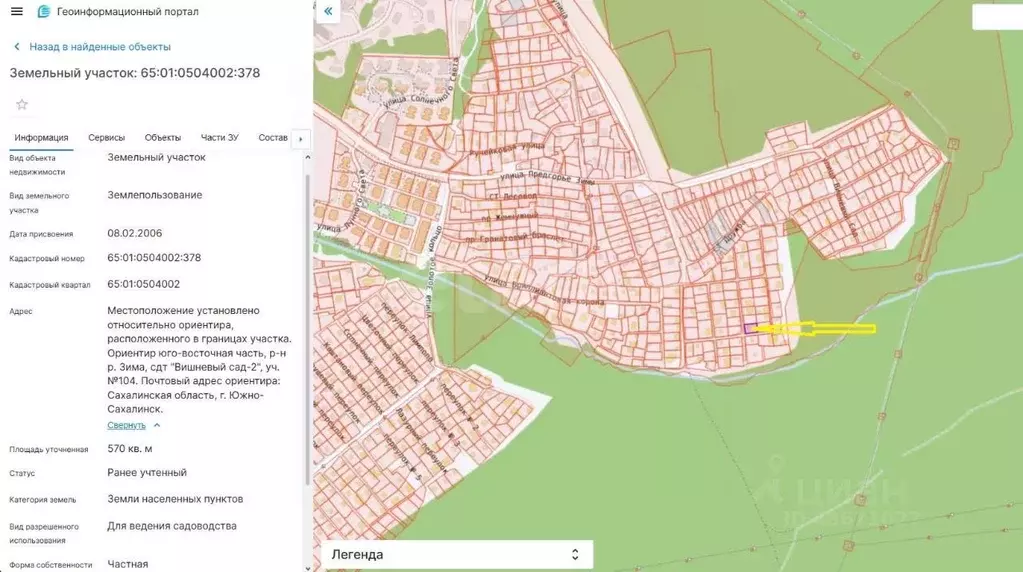This screenshot has width=1023, height=572.
Task: Switch to the Сервисы tab
Action: 106,138
